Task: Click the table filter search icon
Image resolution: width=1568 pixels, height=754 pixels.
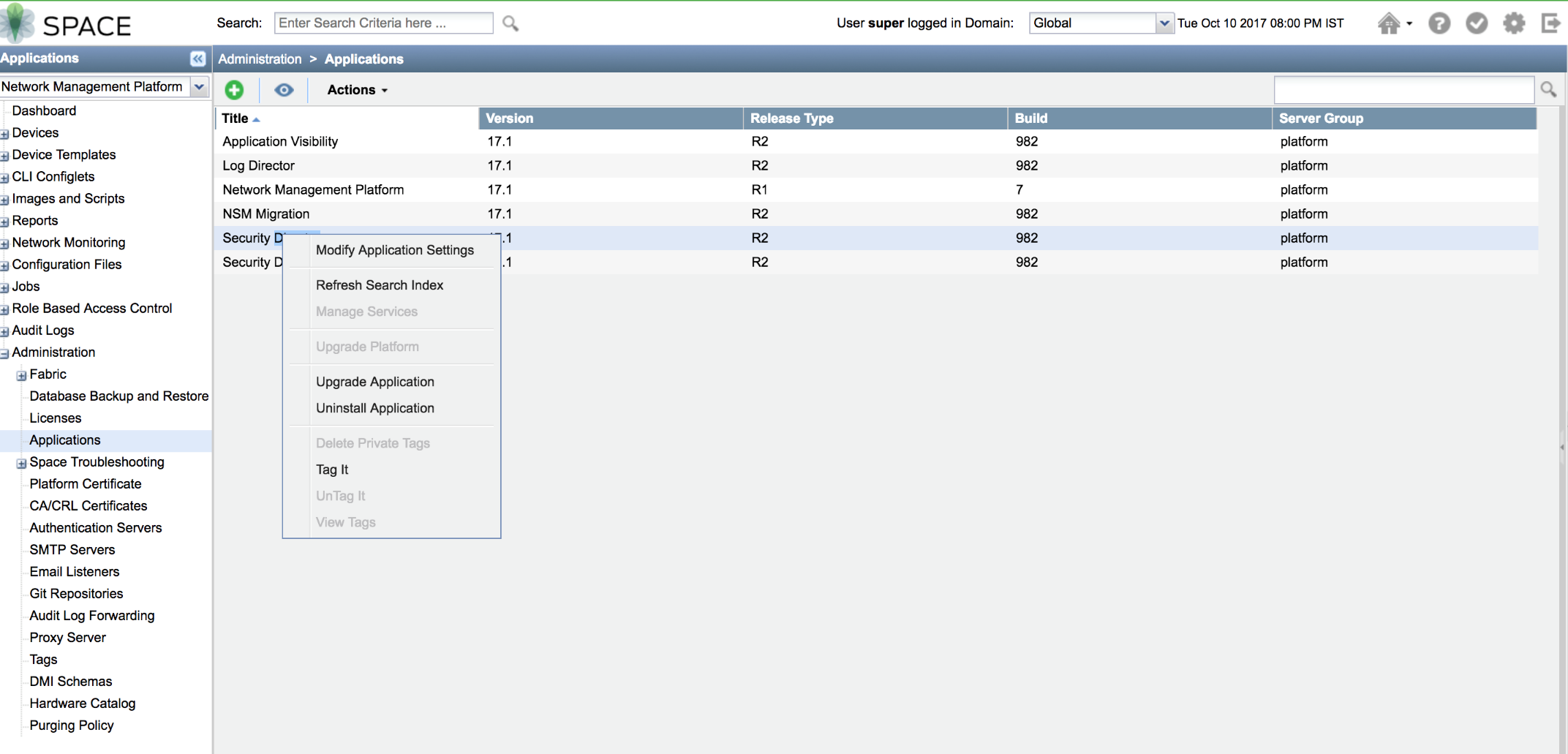Action: point(1548,89)
